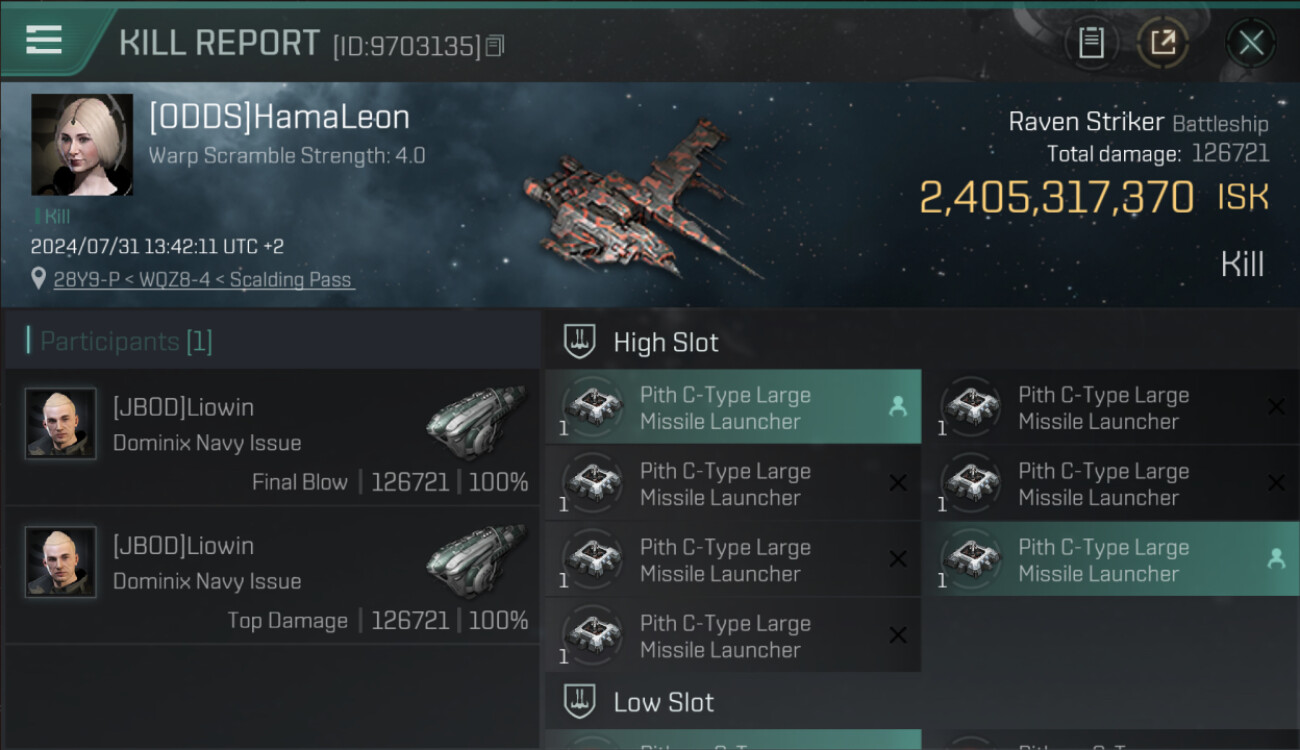Copy the kill report ID
The width and height of the screenshot is (1300, 750).
click(496, 46)
